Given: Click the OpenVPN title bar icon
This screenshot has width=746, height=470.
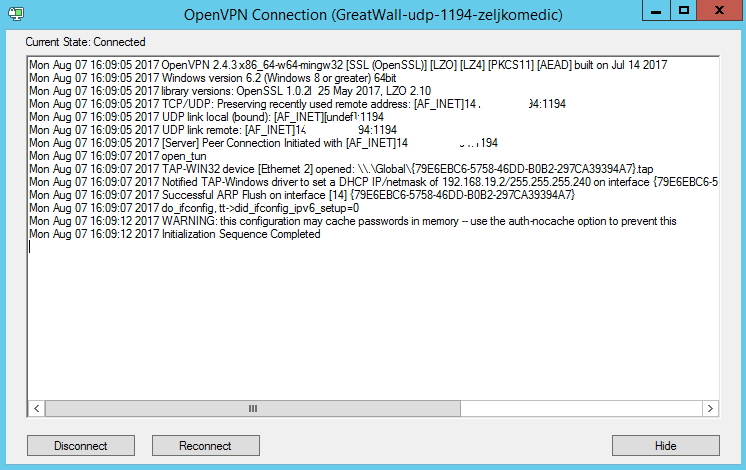Looking at the screenshot, I should [x=16, y=13].
